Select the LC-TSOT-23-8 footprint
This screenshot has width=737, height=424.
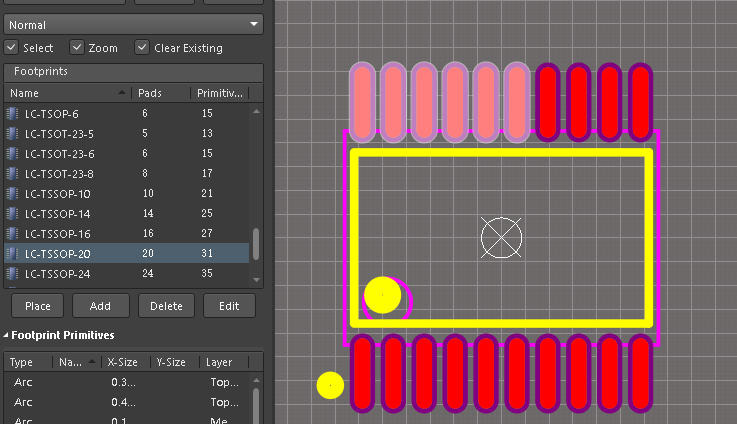126,173
